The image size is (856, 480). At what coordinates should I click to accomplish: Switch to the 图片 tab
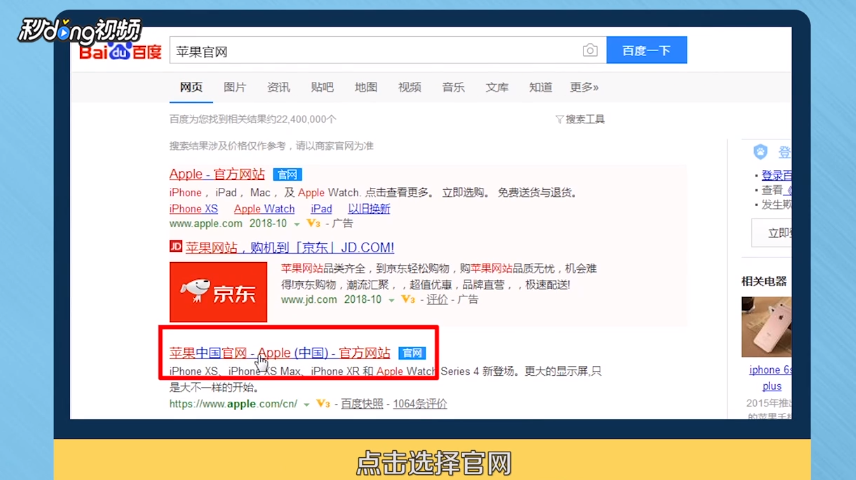tap(235, 87)
